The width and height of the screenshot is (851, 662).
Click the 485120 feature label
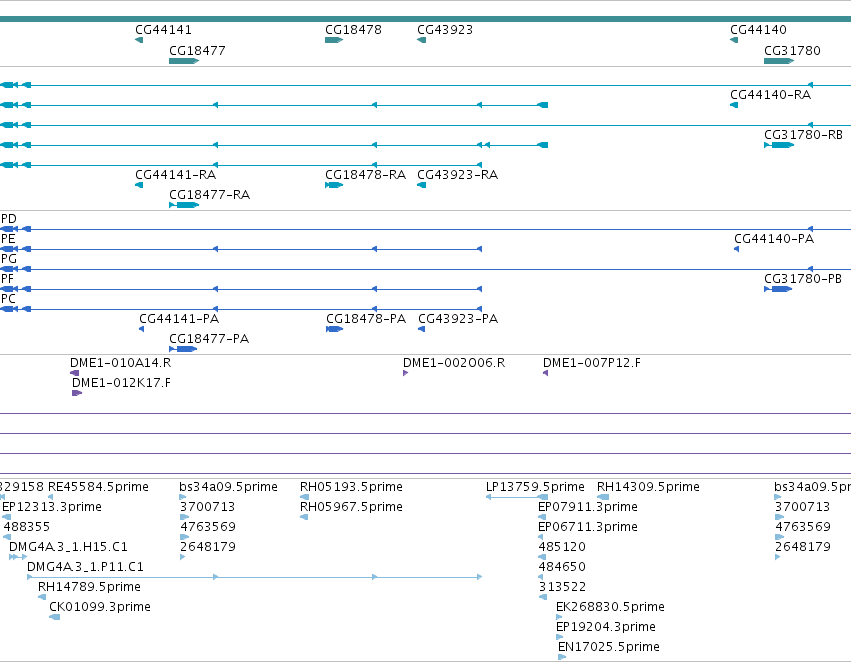pyautogui.click(x=562, y=547)
